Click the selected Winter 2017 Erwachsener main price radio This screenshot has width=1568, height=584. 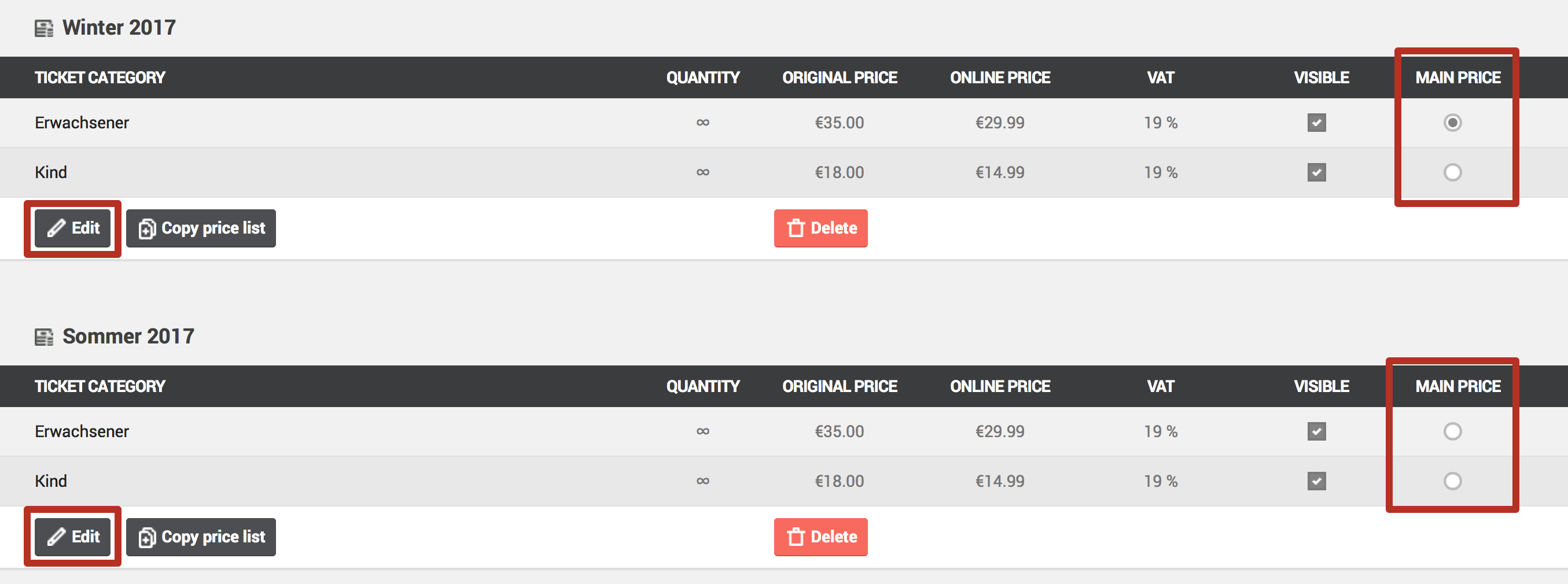(1452, 123)
